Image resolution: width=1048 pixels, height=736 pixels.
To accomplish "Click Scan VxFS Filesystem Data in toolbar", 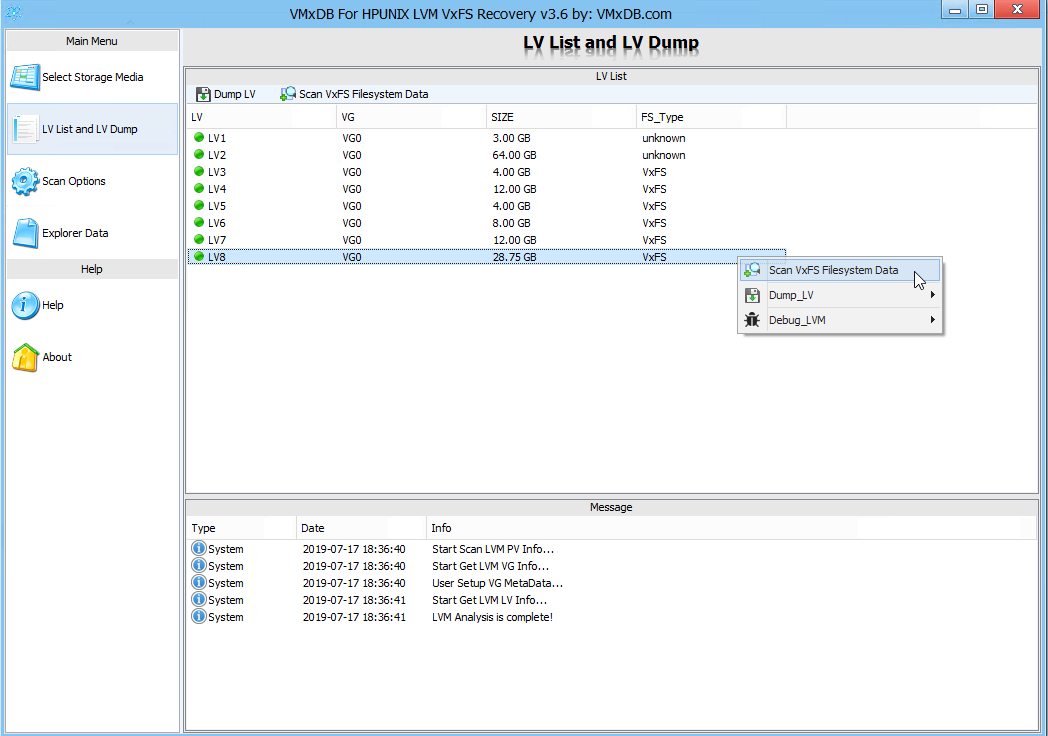I will (x=354, y=94).
